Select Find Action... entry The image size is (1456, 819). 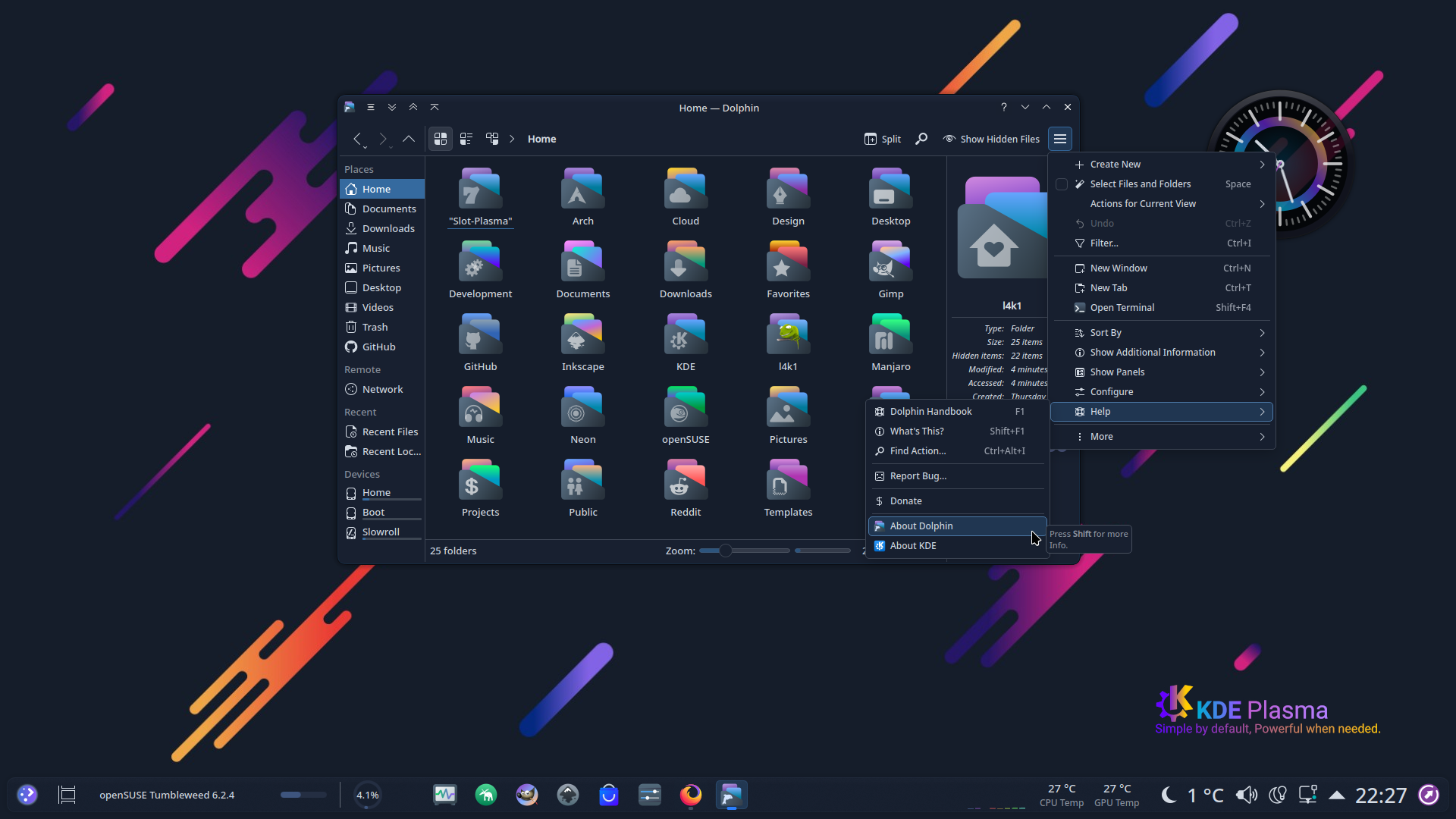point(958,451)
